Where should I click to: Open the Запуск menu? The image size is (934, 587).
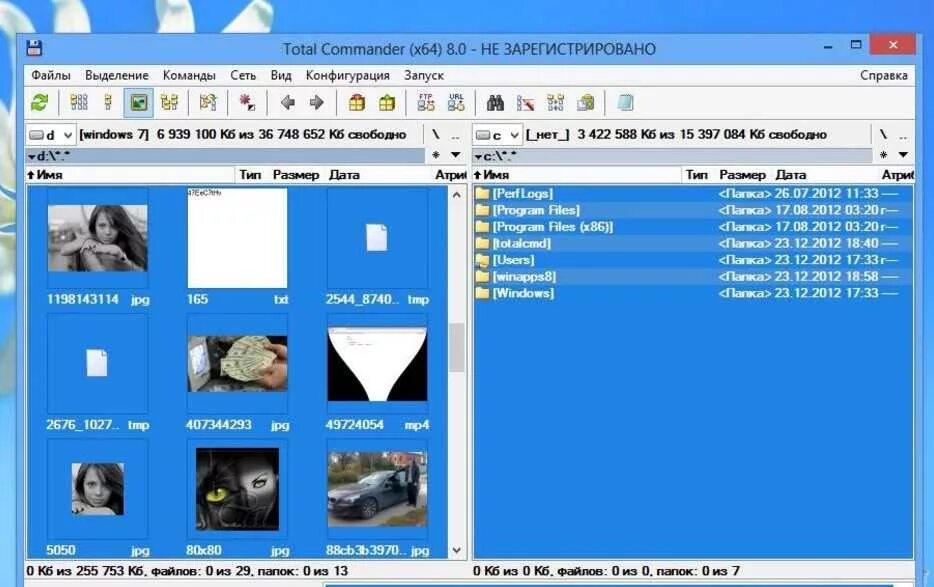(x=424, y=75)
